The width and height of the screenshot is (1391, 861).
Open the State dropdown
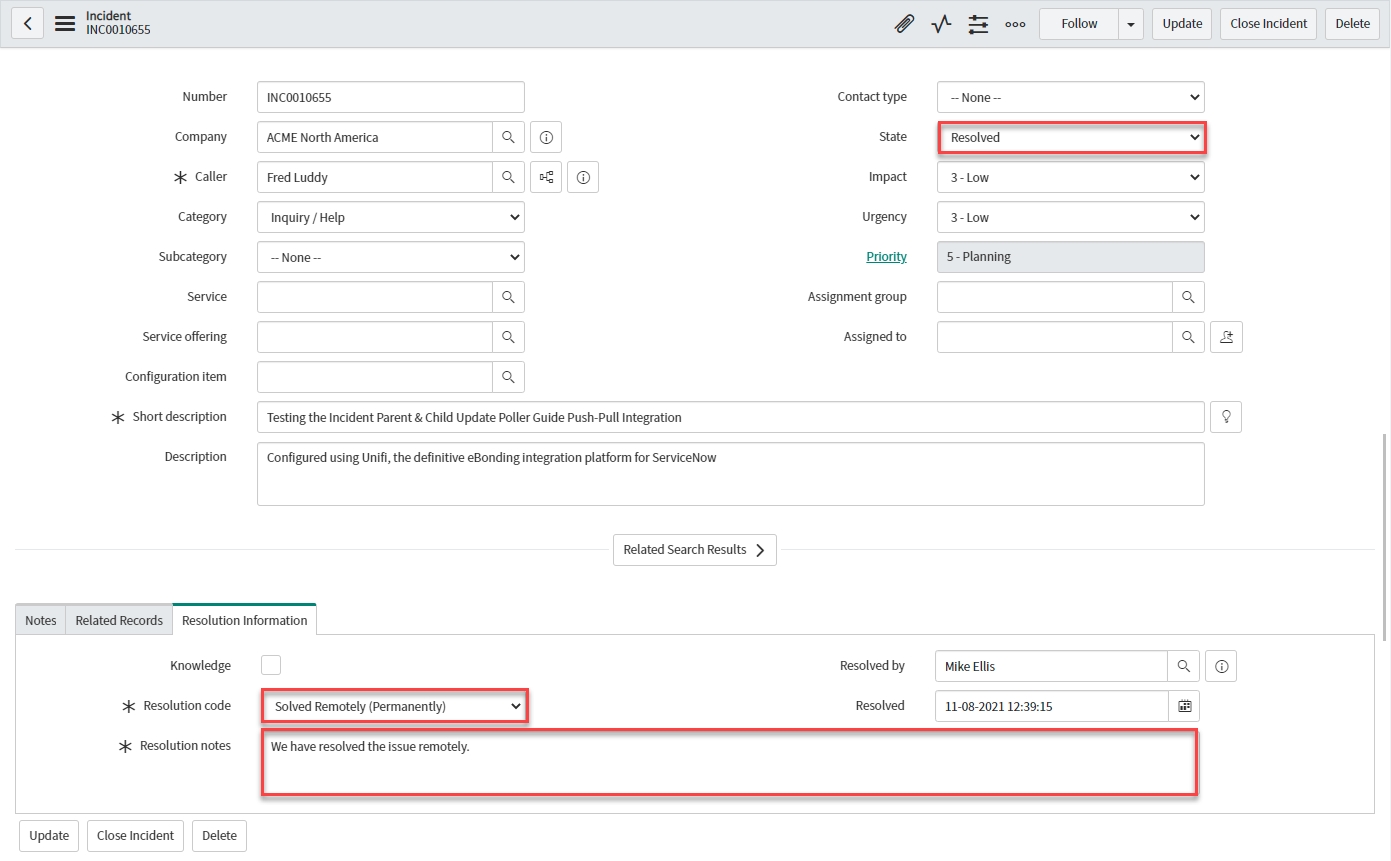pyautogui.click(x=1071, y=137)
